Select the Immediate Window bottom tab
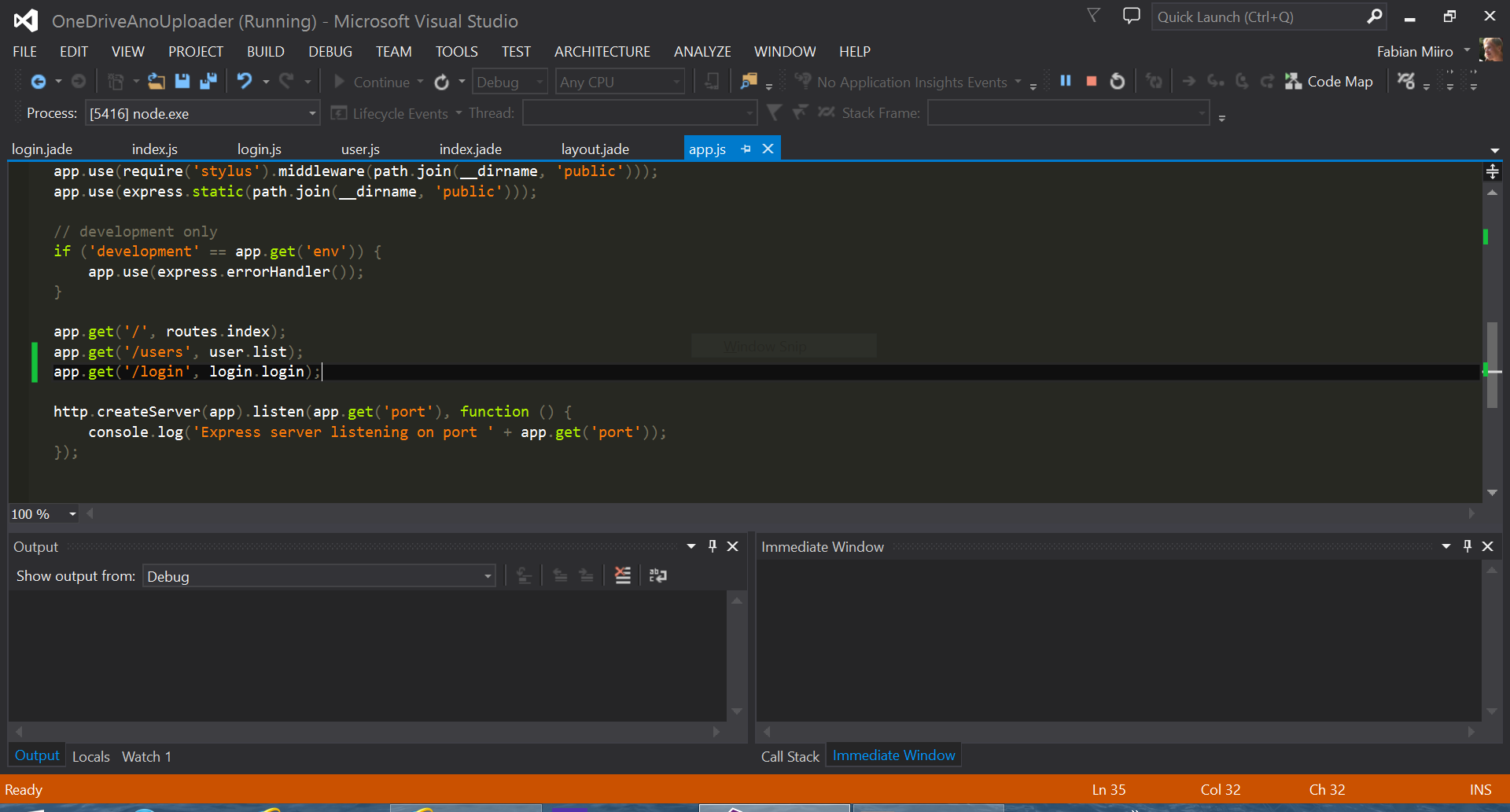Image resolution: width=1510 pixels, height=812 pixels. [x=894, y=755]
